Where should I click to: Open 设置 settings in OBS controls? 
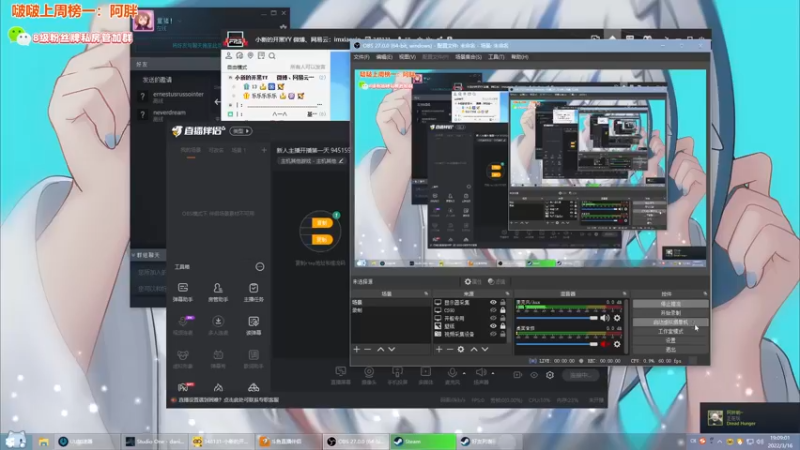coord(670,340)
